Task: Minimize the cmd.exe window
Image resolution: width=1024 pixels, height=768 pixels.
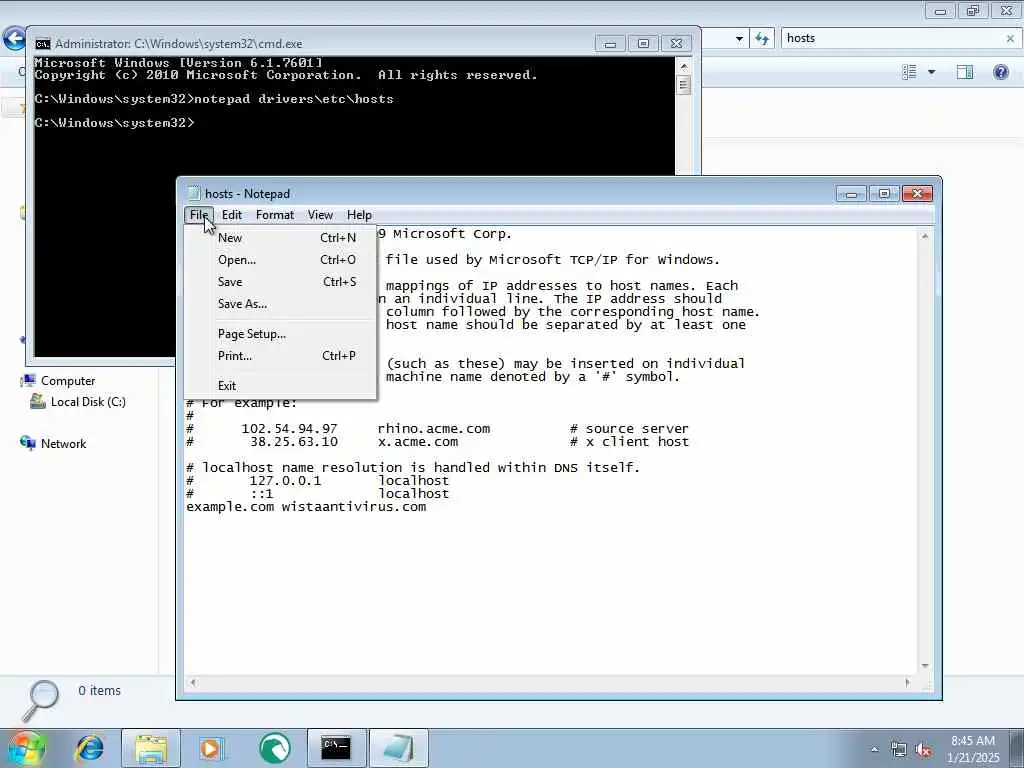Action: point(610,44)
